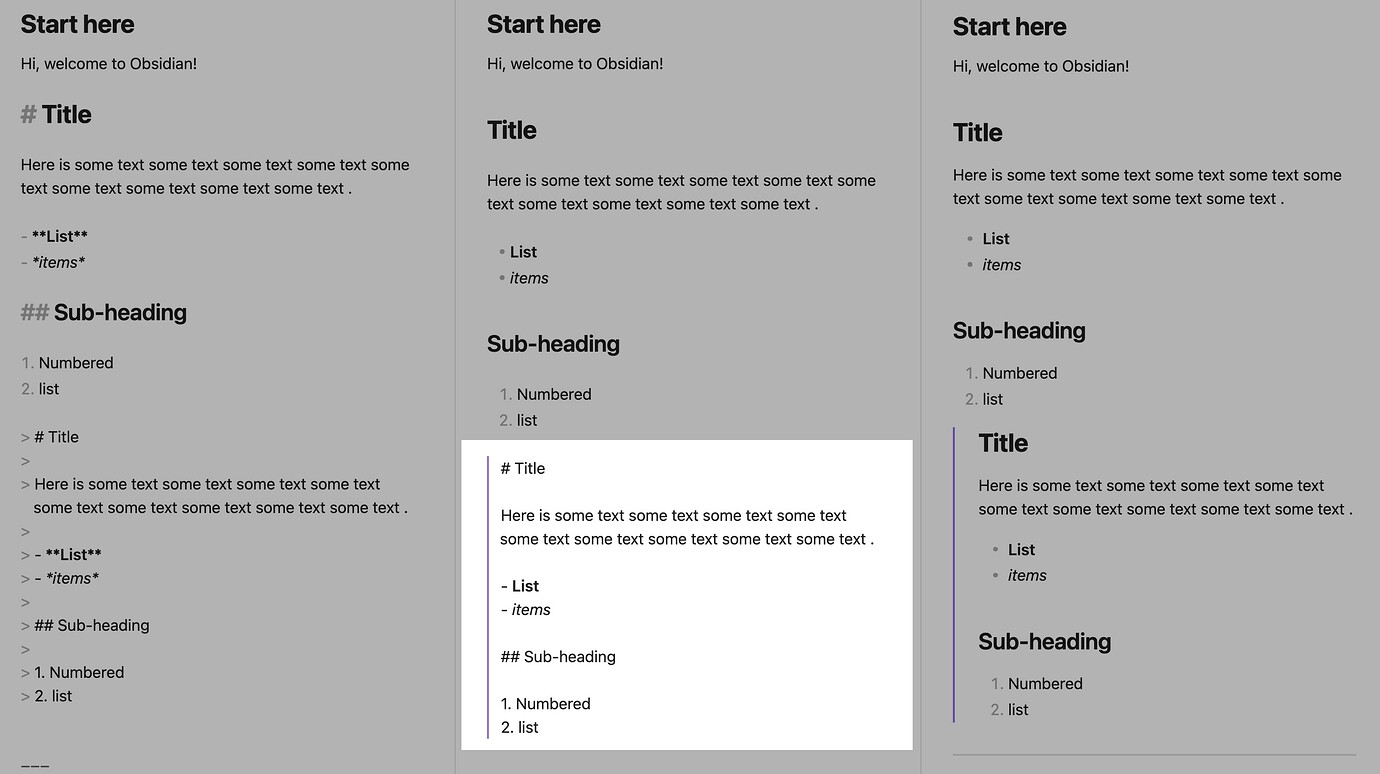Click the Start here heading in right pane

(x=1009, y=27)
